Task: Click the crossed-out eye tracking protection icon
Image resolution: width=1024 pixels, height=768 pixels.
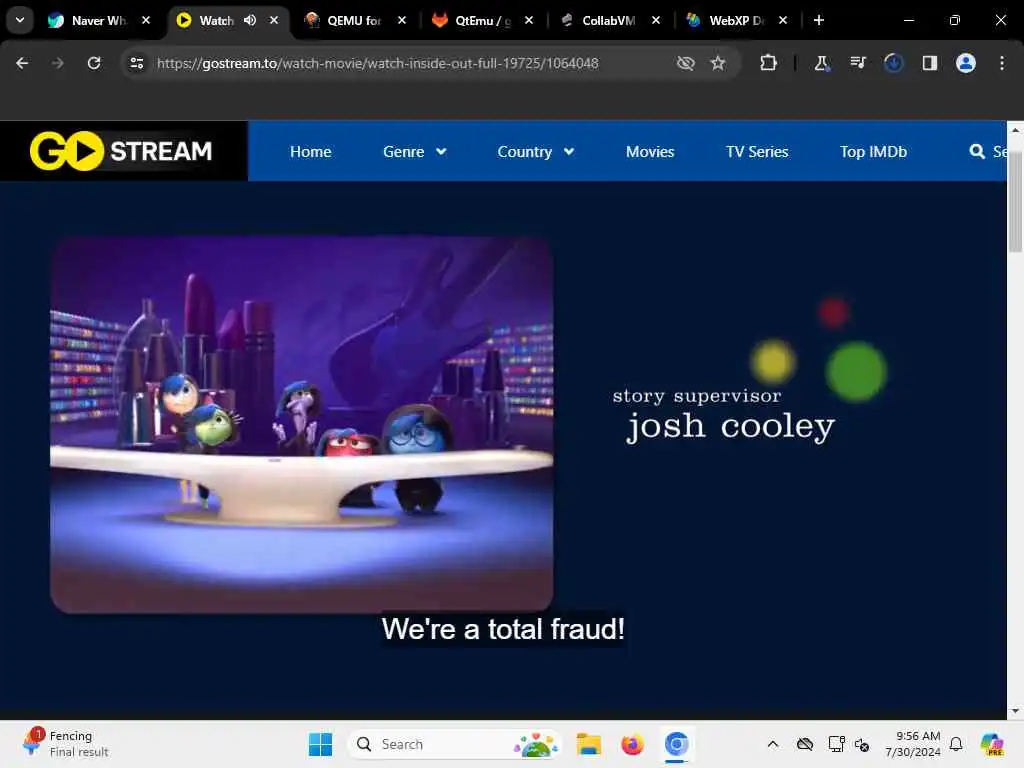Action: (x=685, y=63)
